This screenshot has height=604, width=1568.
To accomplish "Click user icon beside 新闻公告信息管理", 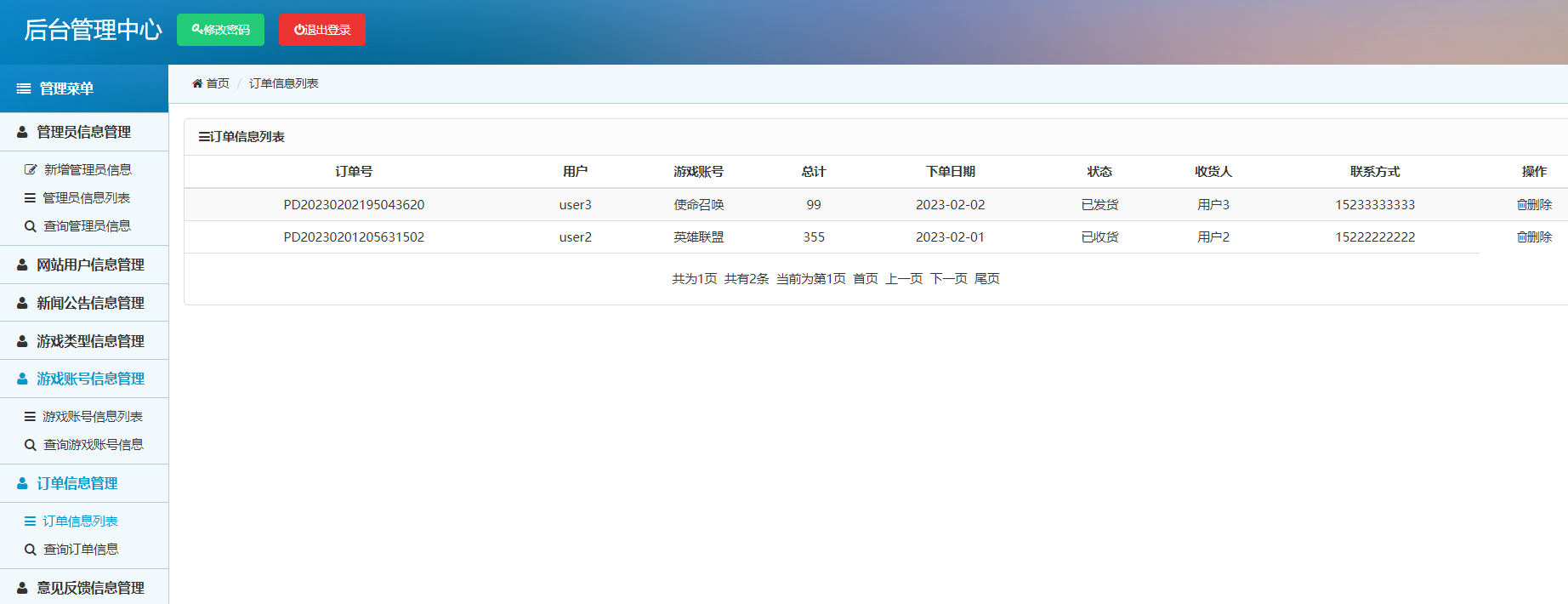I will coord(22,303).
